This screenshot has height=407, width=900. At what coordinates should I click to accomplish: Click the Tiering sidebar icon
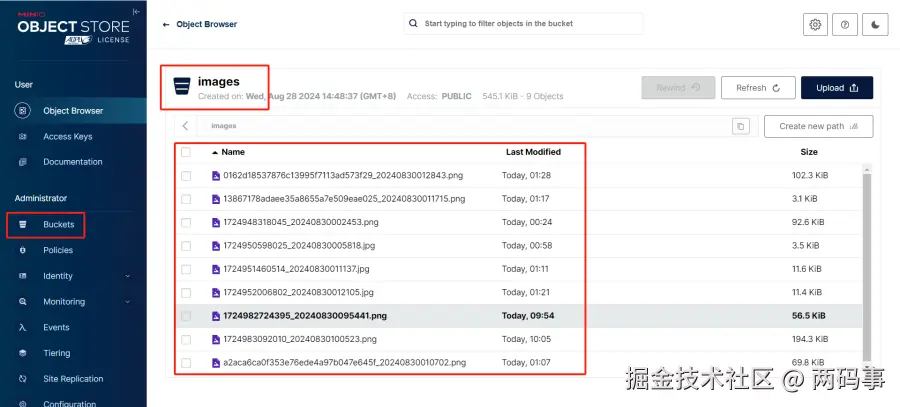22,353
